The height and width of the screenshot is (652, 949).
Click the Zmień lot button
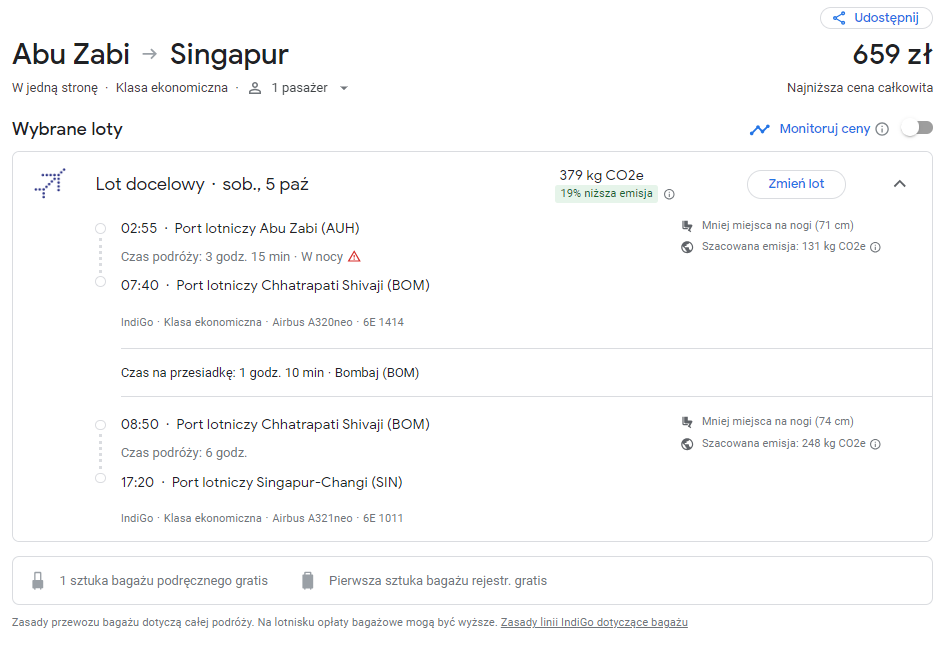(x=796, y=184)
